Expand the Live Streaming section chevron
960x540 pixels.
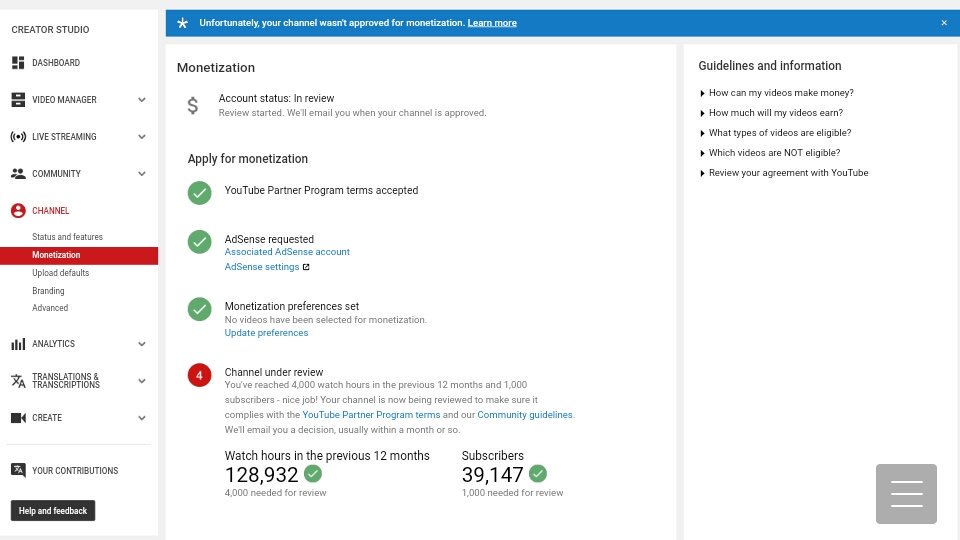tap(142, 137)
